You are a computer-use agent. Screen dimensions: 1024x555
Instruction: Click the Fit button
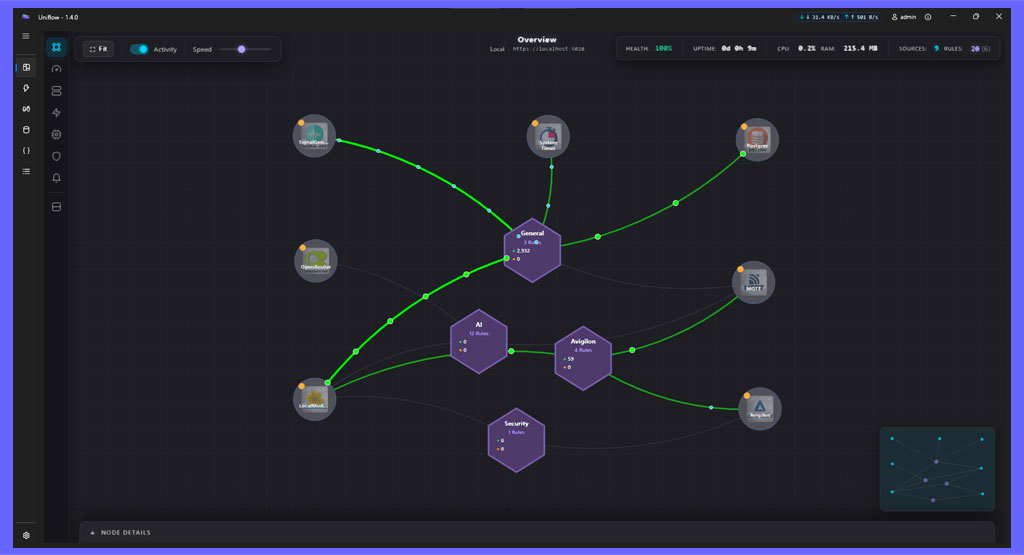(x=98, y=49)
